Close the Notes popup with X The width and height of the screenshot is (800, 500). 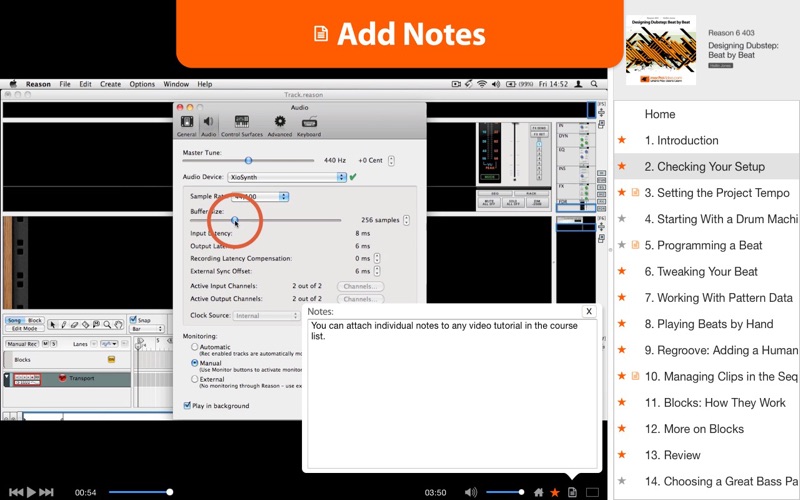coord(589,311)
